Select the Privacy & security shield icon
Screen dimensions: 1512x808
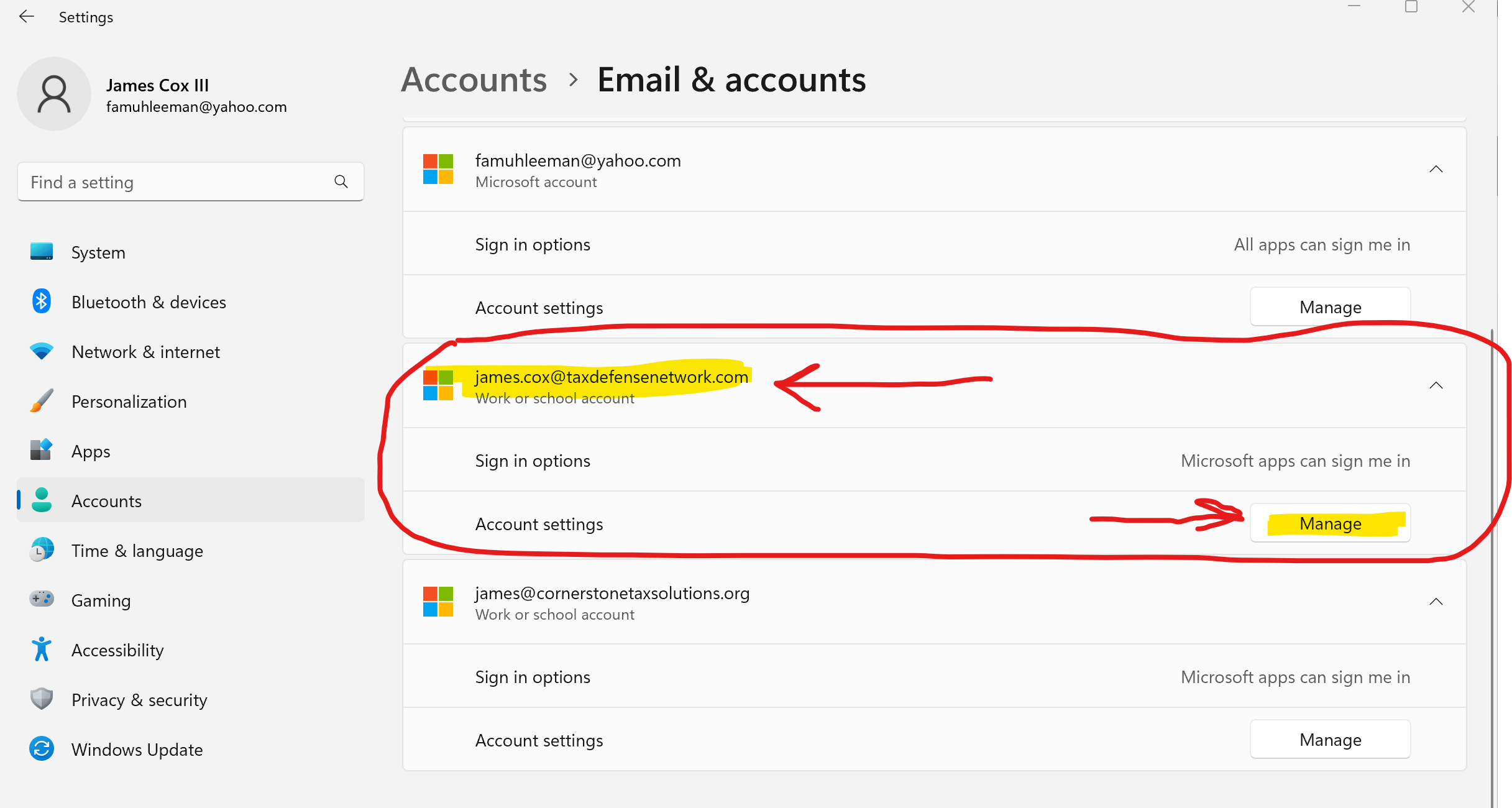coord(42,699)
